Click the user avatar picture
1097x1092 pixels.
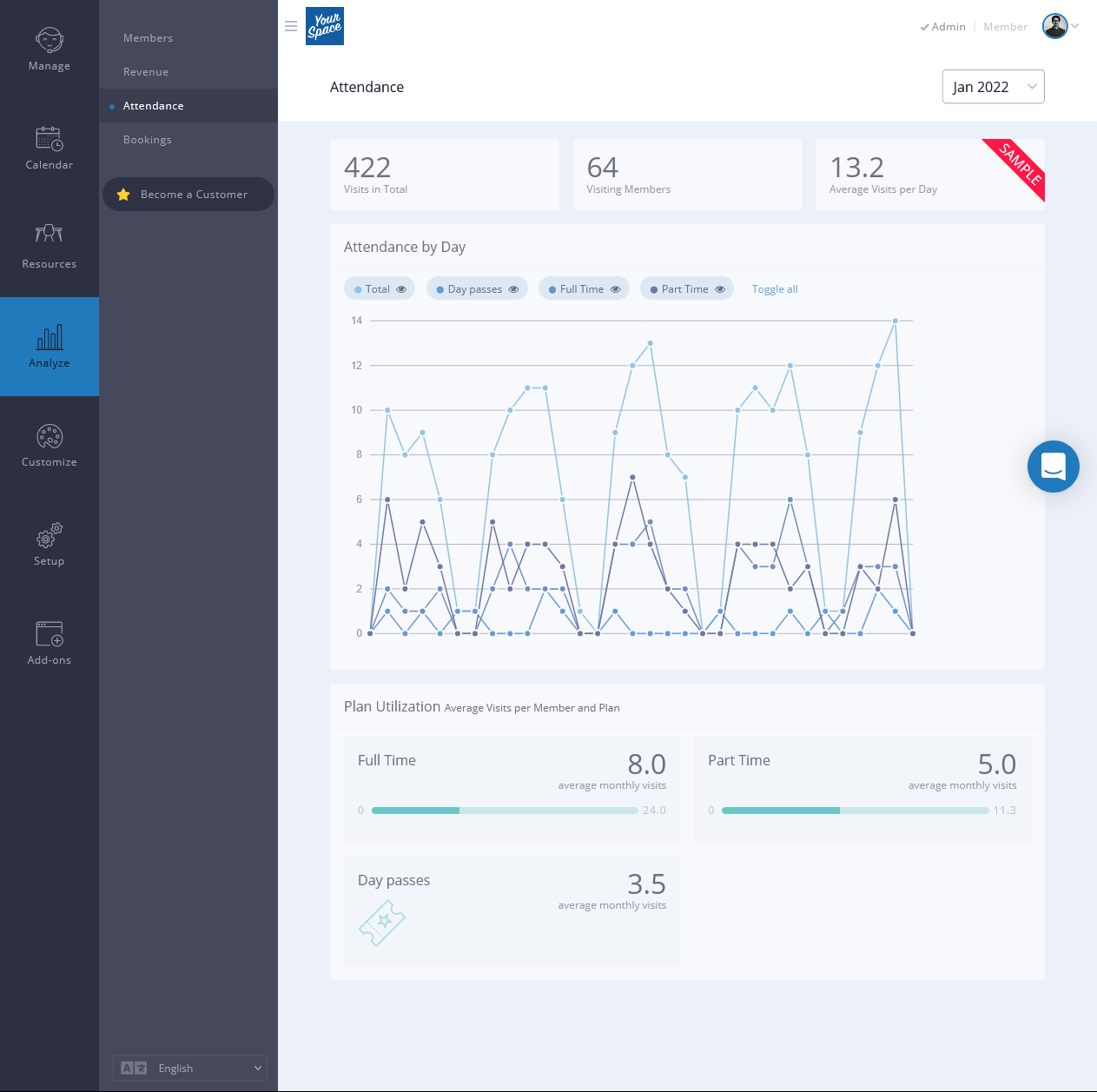point(1054,26)
